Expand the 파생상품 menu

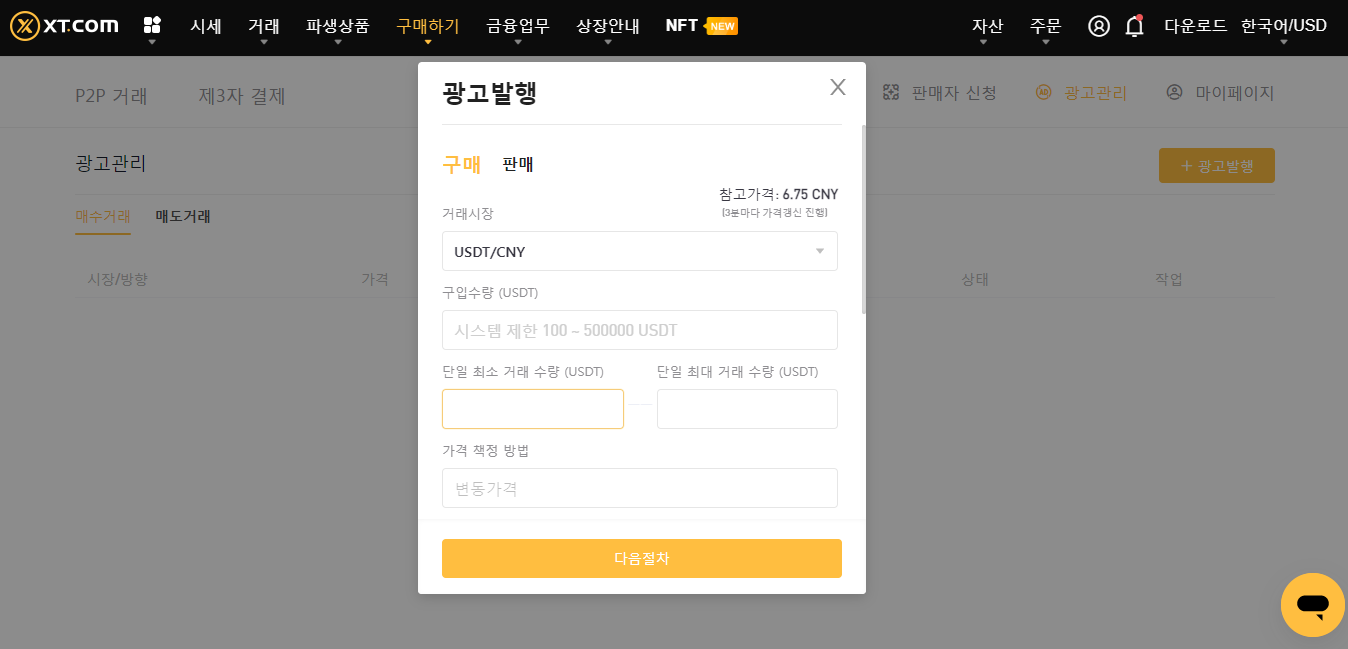(x=338, y=26)
